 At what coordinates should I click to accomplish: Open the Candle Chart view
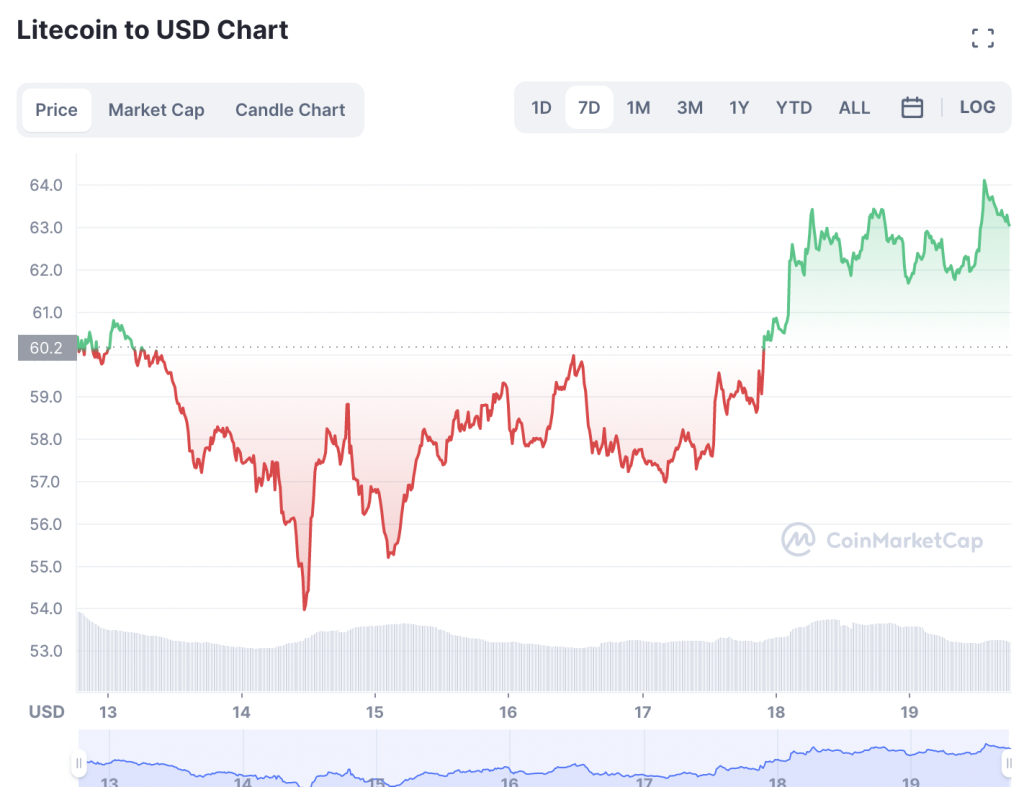coord(290,110)
